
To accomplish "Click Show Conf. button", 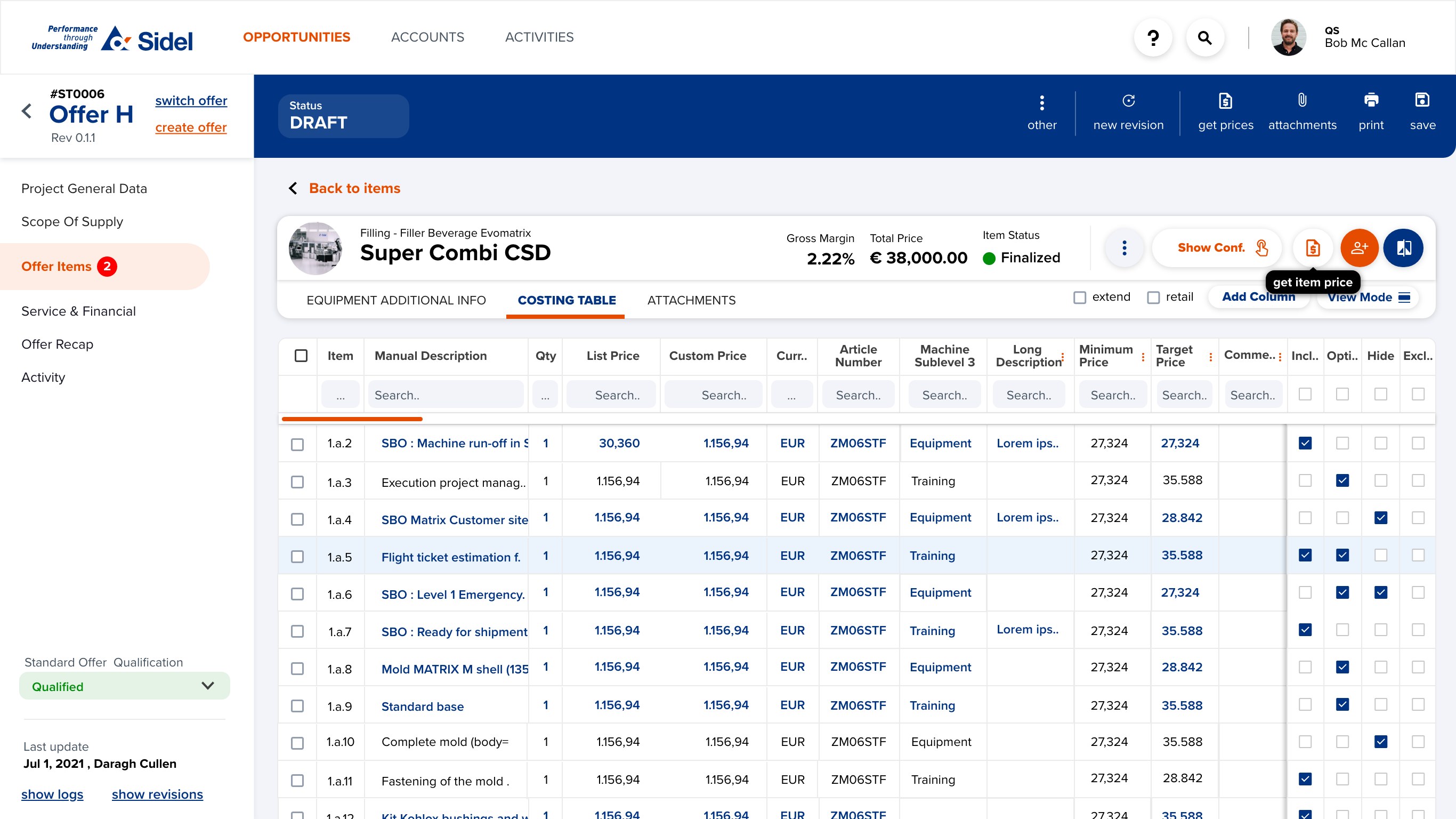I will tap(1217, 248).
